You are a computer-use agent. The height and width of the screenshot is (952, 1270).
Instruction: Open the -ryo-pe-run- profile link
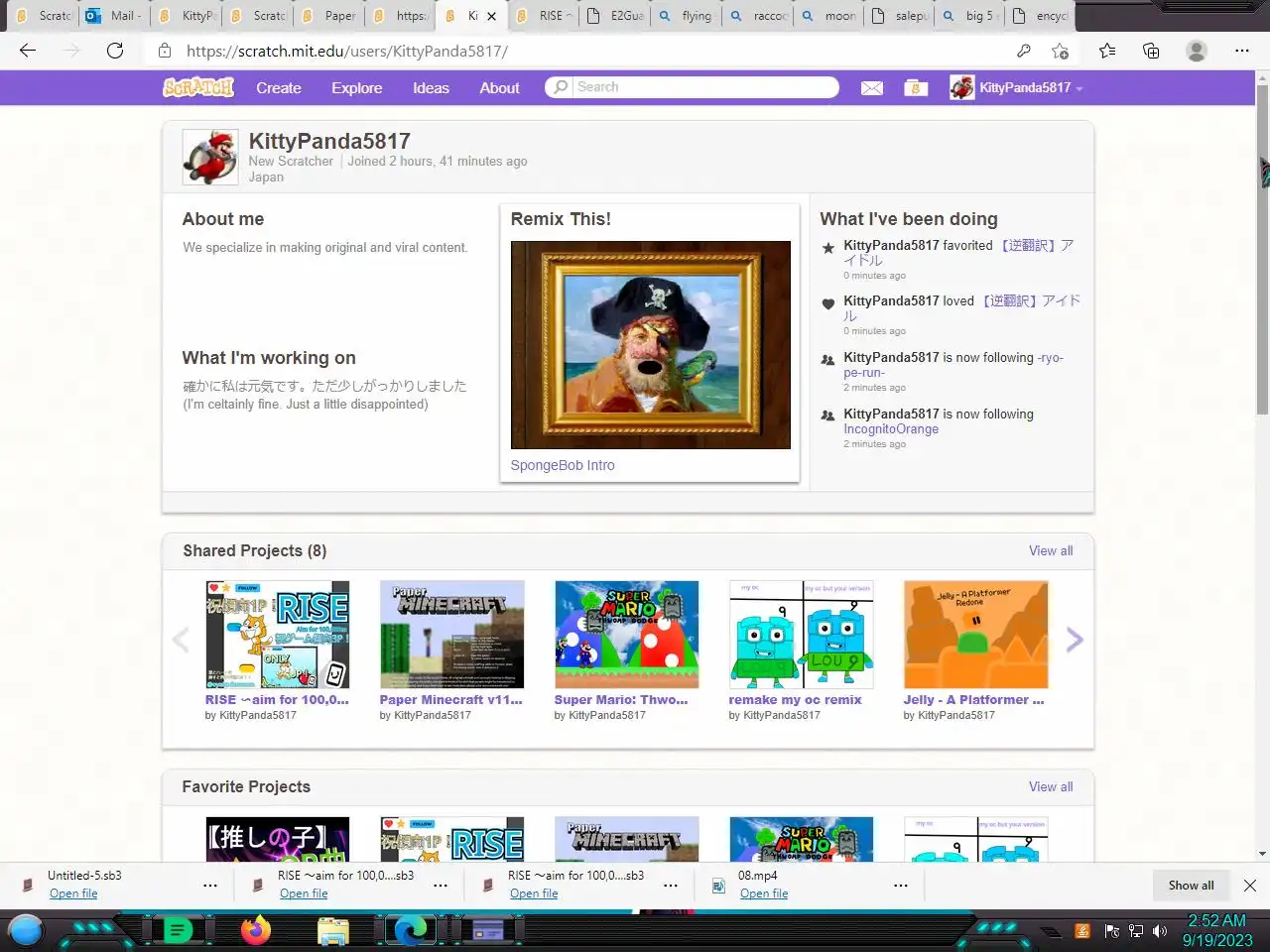pyautogui.click(x=953, y=365)
